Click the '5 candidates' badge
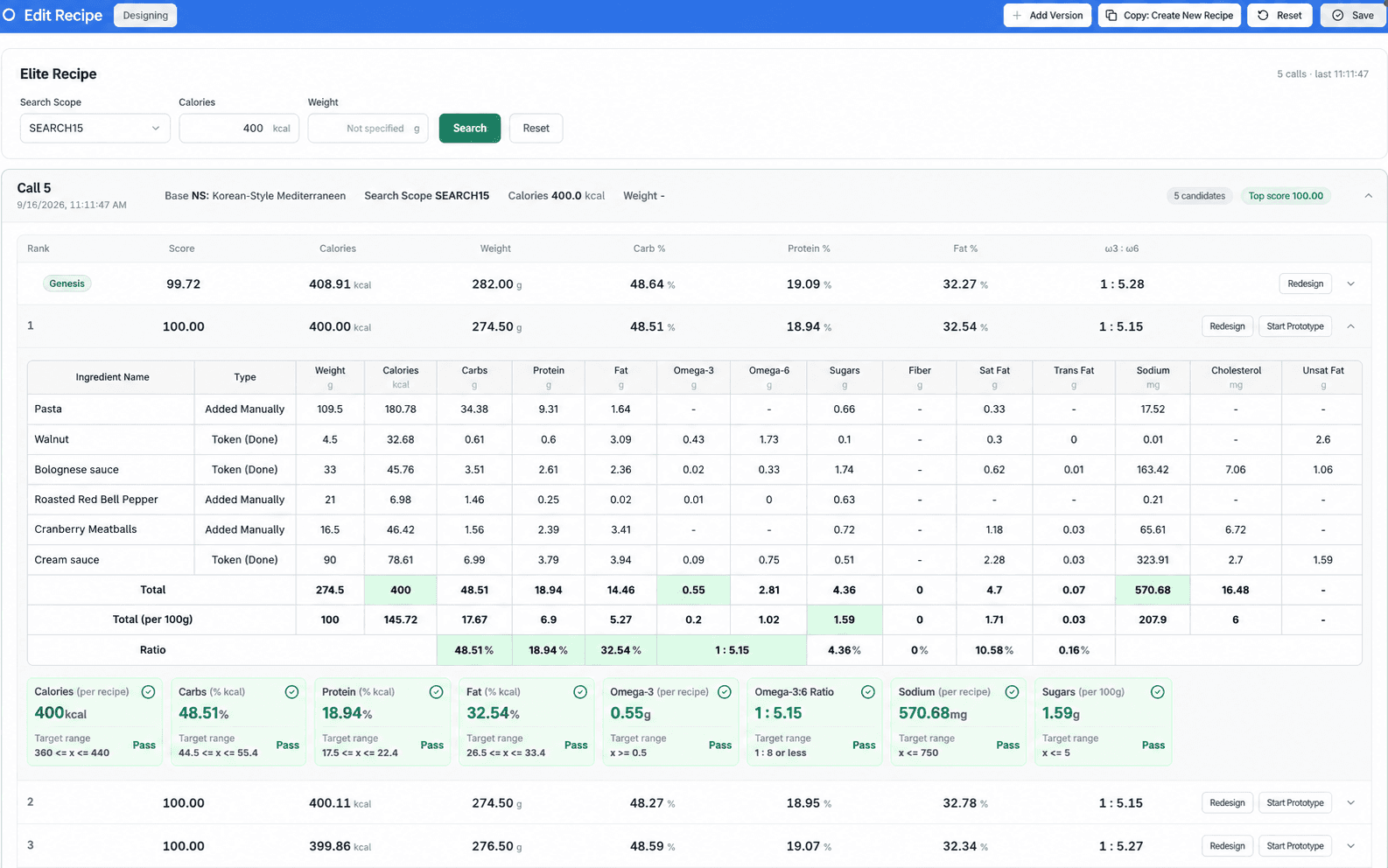Viewport: 1388px width, 868px height. point(1199,196)
